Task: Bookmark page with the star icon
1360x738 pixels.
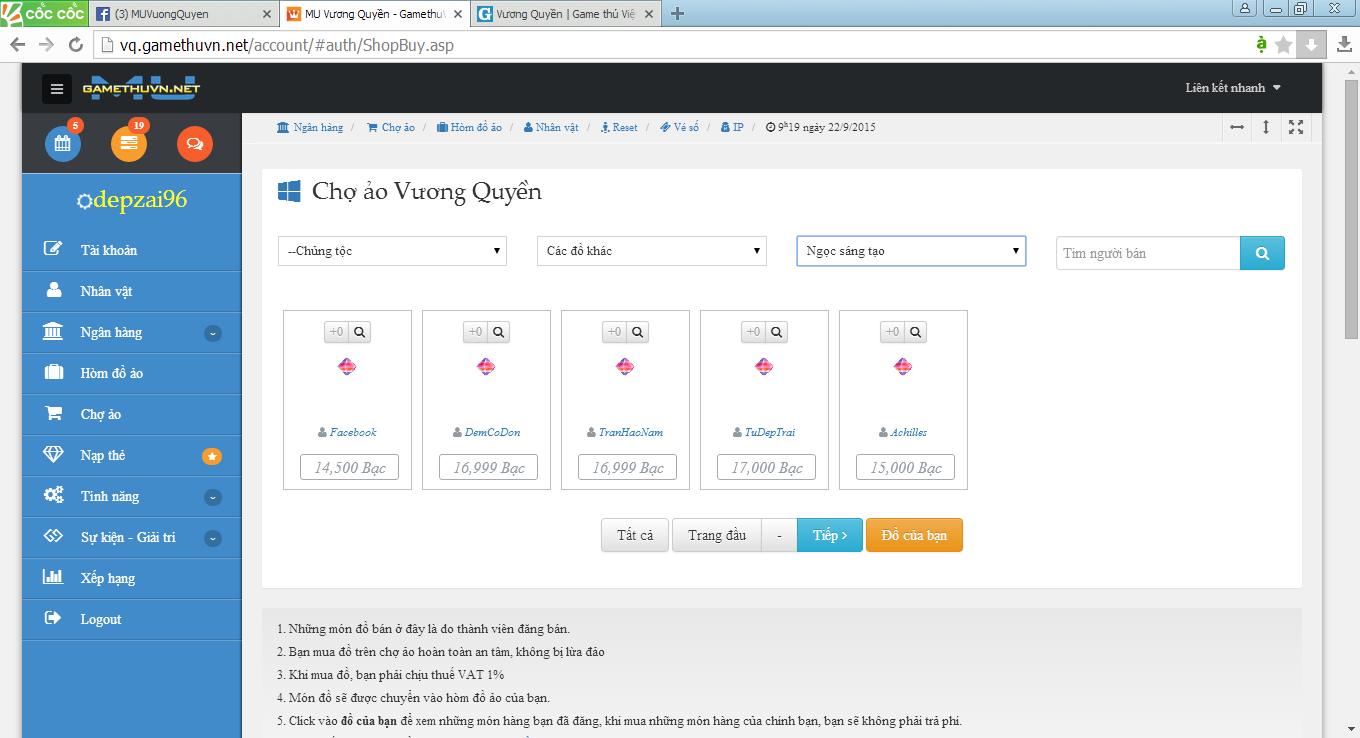Action: [x=1284, y=45]
